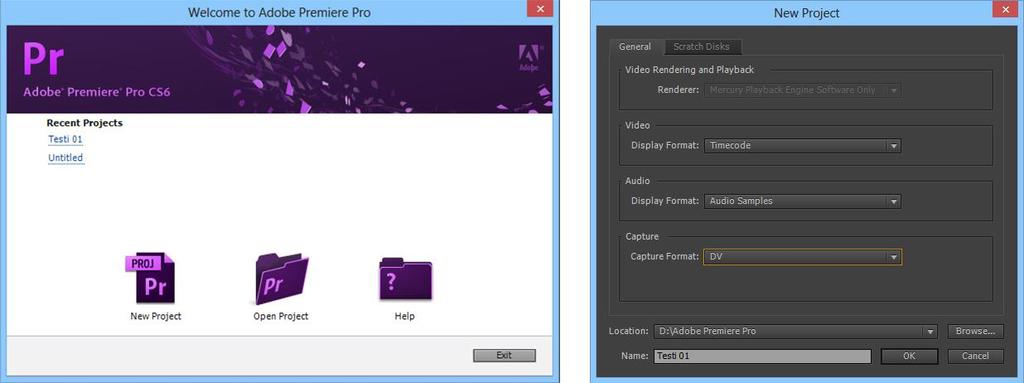Select the General tab

pyautogui.click(x=635, y=47)
